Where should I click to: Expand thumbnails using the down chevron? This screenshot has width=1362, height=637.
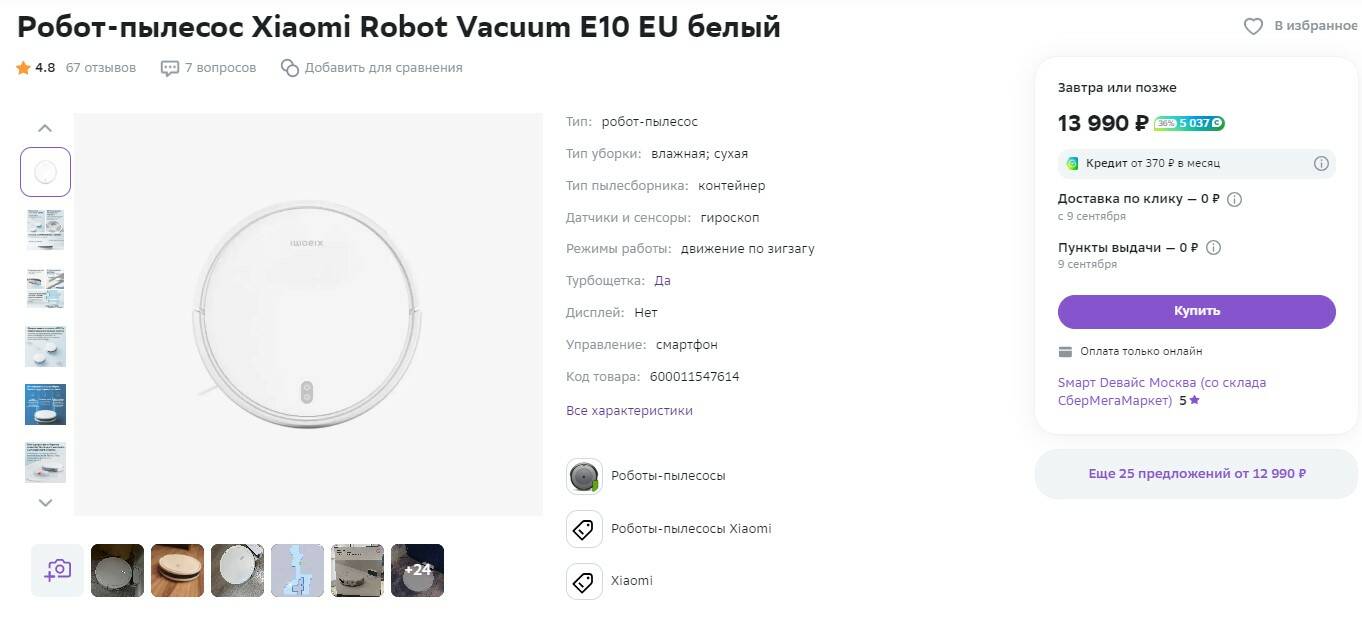tap(44, 502)
